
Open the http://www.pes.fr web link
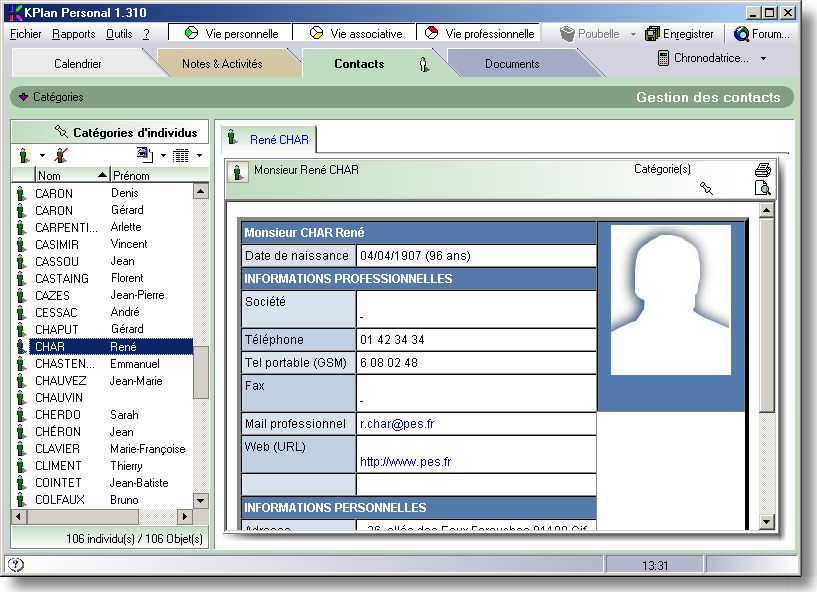coord(405,462)
